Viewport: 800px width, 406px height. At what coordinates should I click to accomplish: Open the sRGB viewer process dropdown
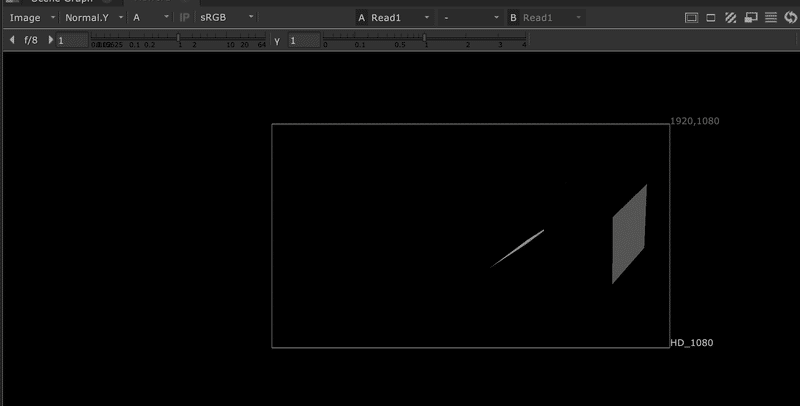point(227,18)
